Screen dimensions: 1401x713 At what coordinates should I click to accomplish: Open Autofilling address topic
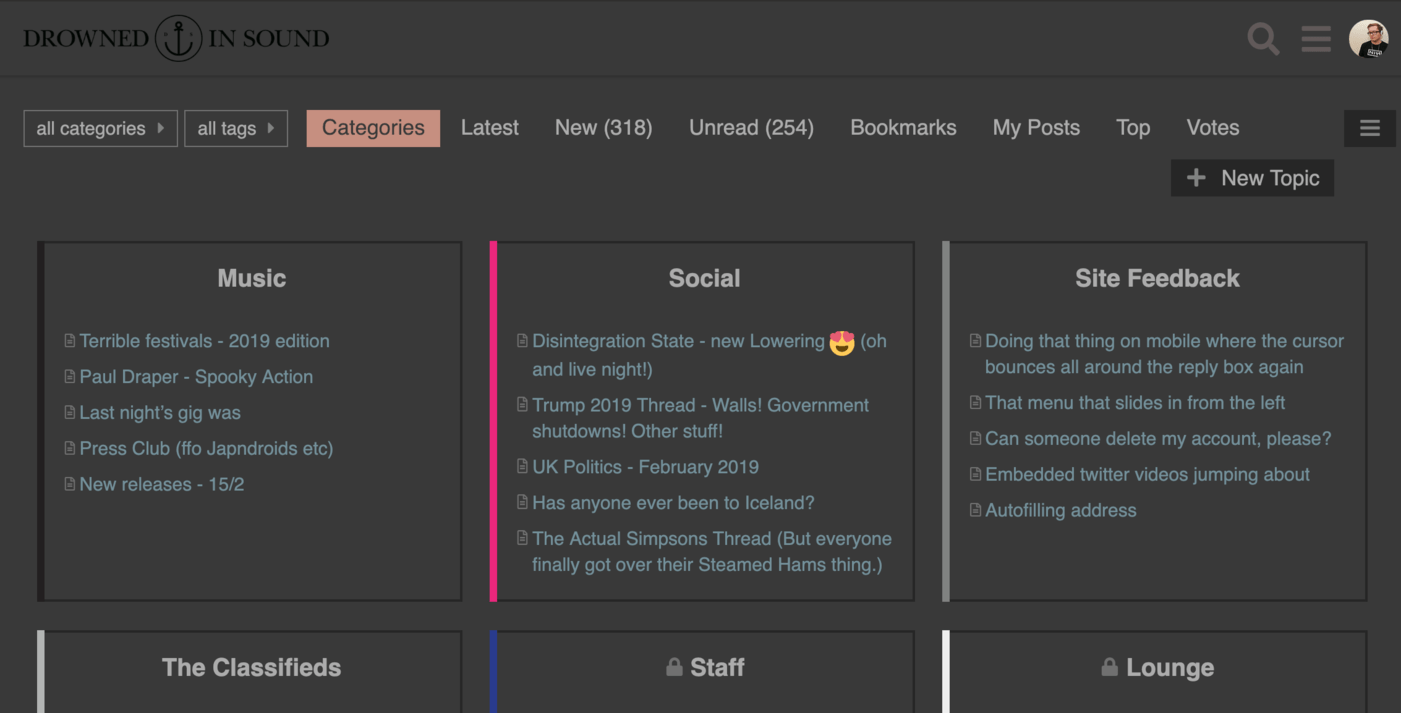[1061, 511]
